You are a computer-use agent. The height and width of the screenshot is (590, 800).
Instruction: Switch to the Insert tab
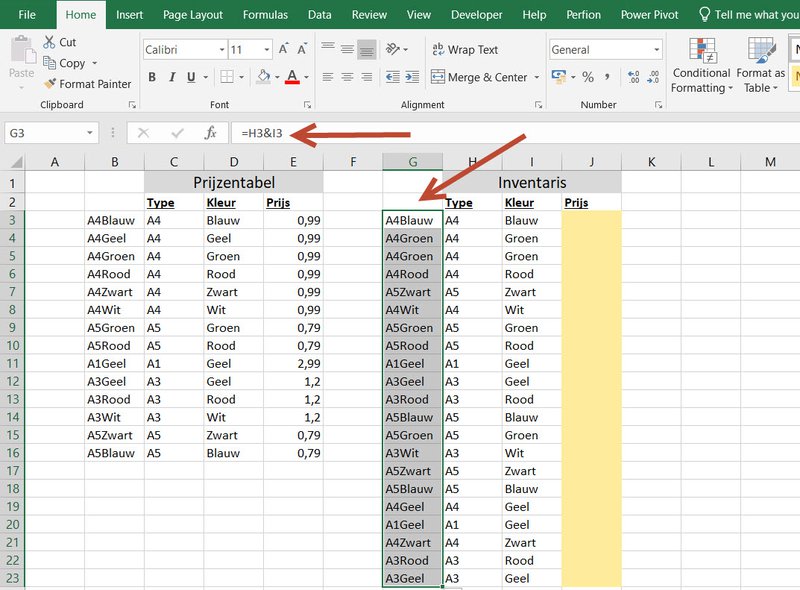pos(129,15)
